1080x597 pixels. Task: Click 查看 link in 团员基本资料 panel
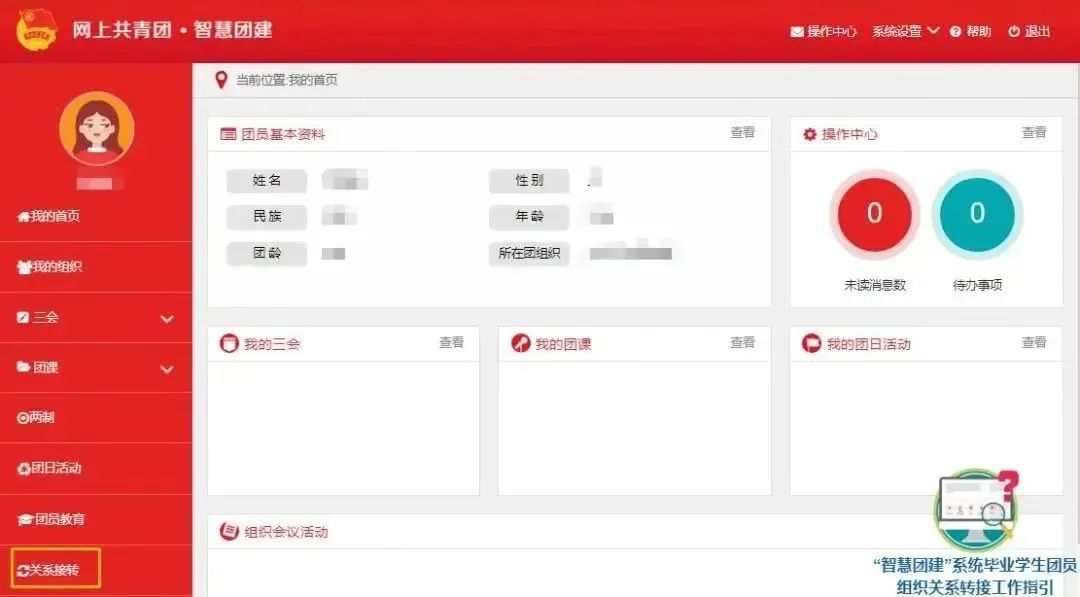(742, 133)
